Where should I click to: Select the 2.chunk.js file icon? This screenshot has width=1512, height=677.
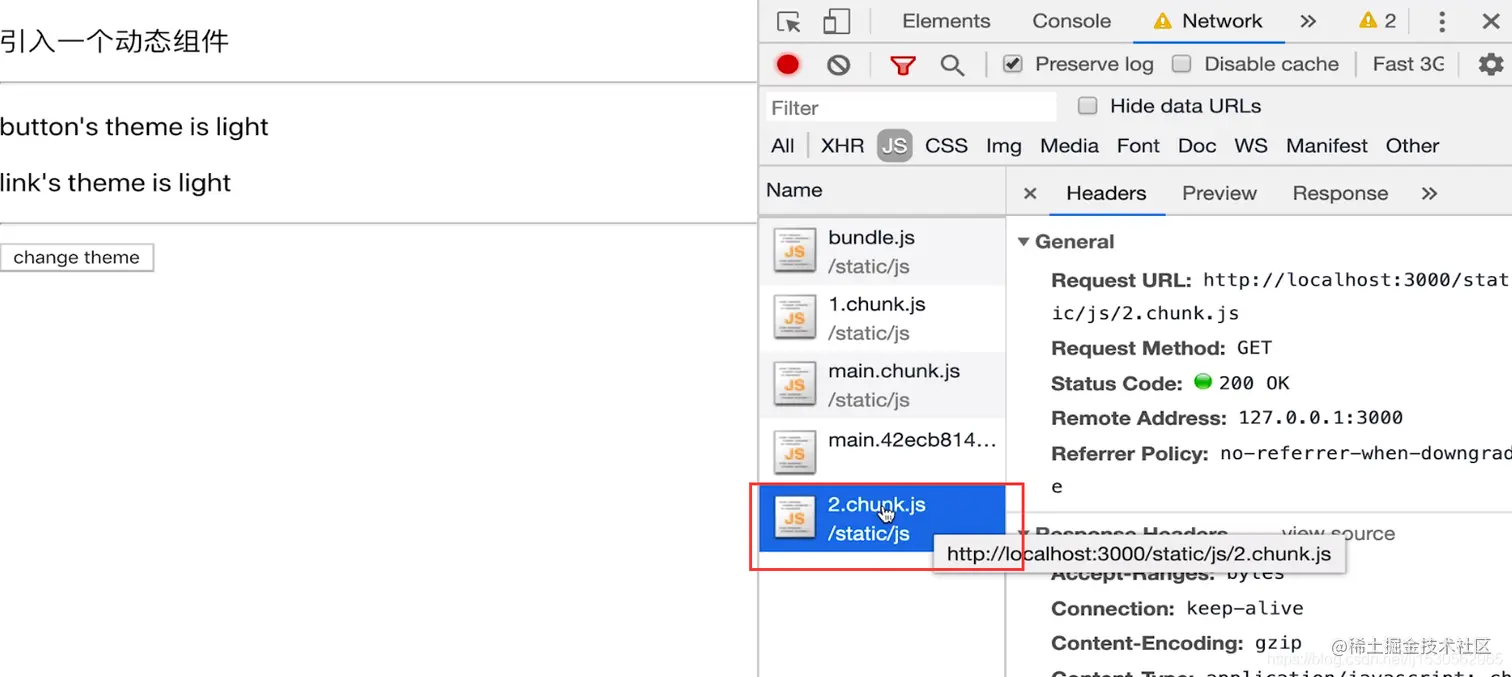[x=795, y=518]
